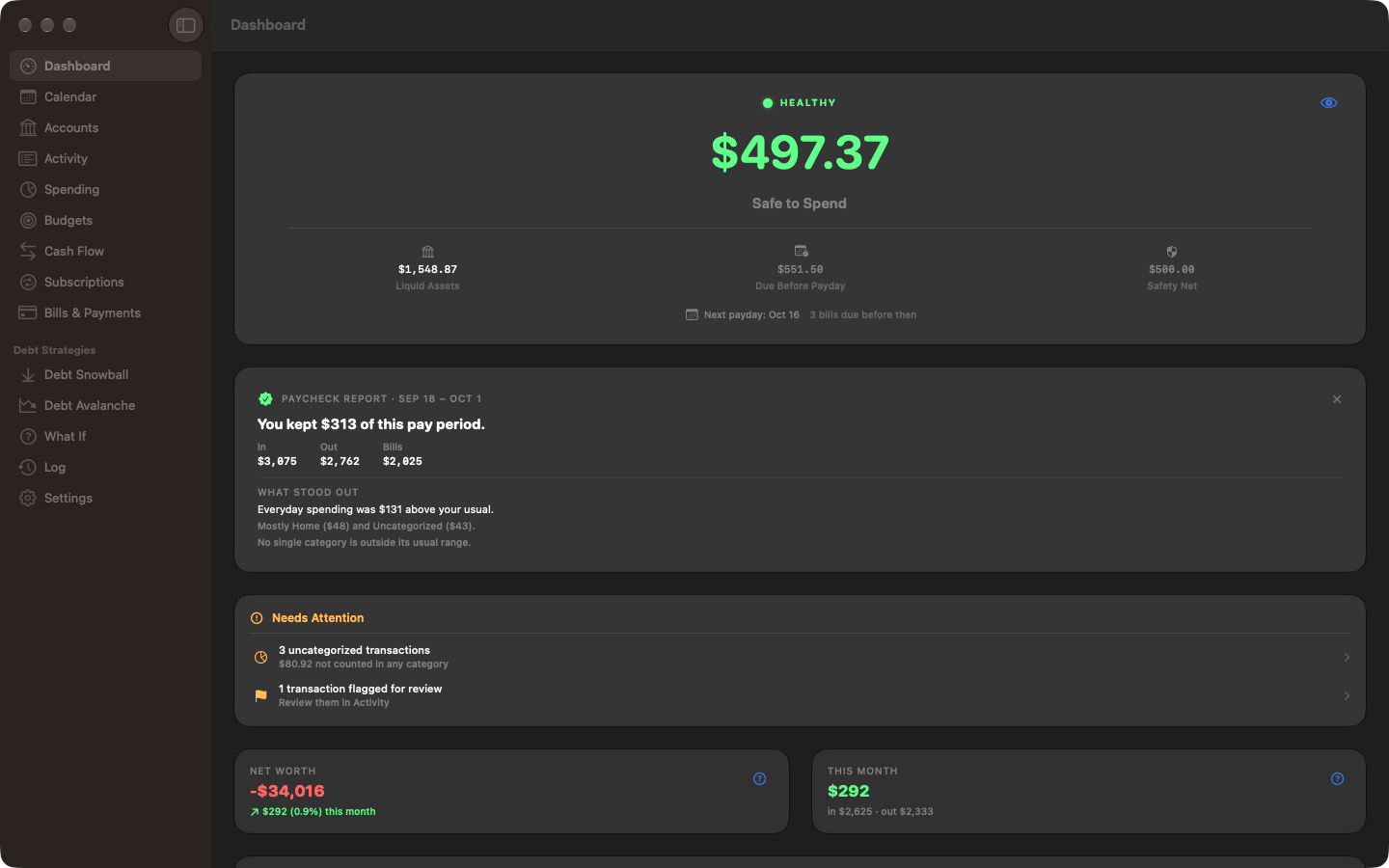Click the Debt Avalanche chart icon
The width and height of the screenshot is (1389, 868).
(x=28, y=405)
